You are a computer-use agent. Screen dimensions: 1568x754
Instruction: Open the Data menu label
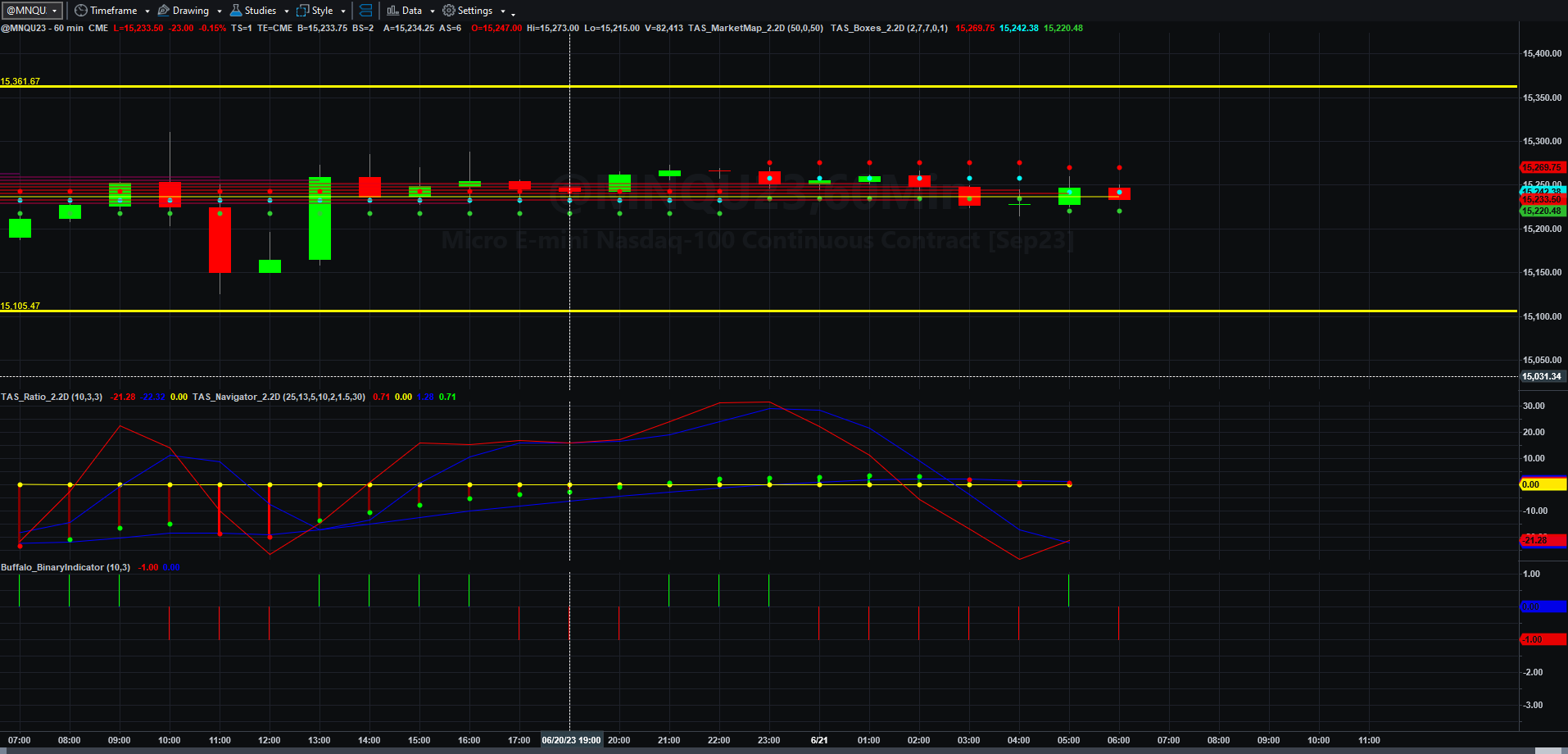click(412, 11)
